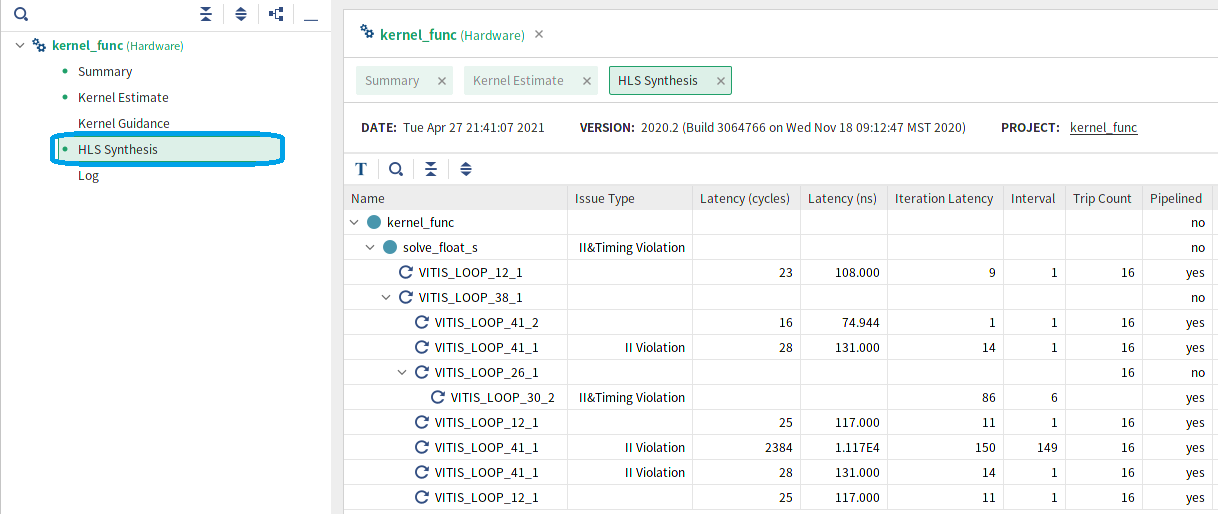
Task: Select Kernel Guidance in the sidebar
Action: coord(124,123)
